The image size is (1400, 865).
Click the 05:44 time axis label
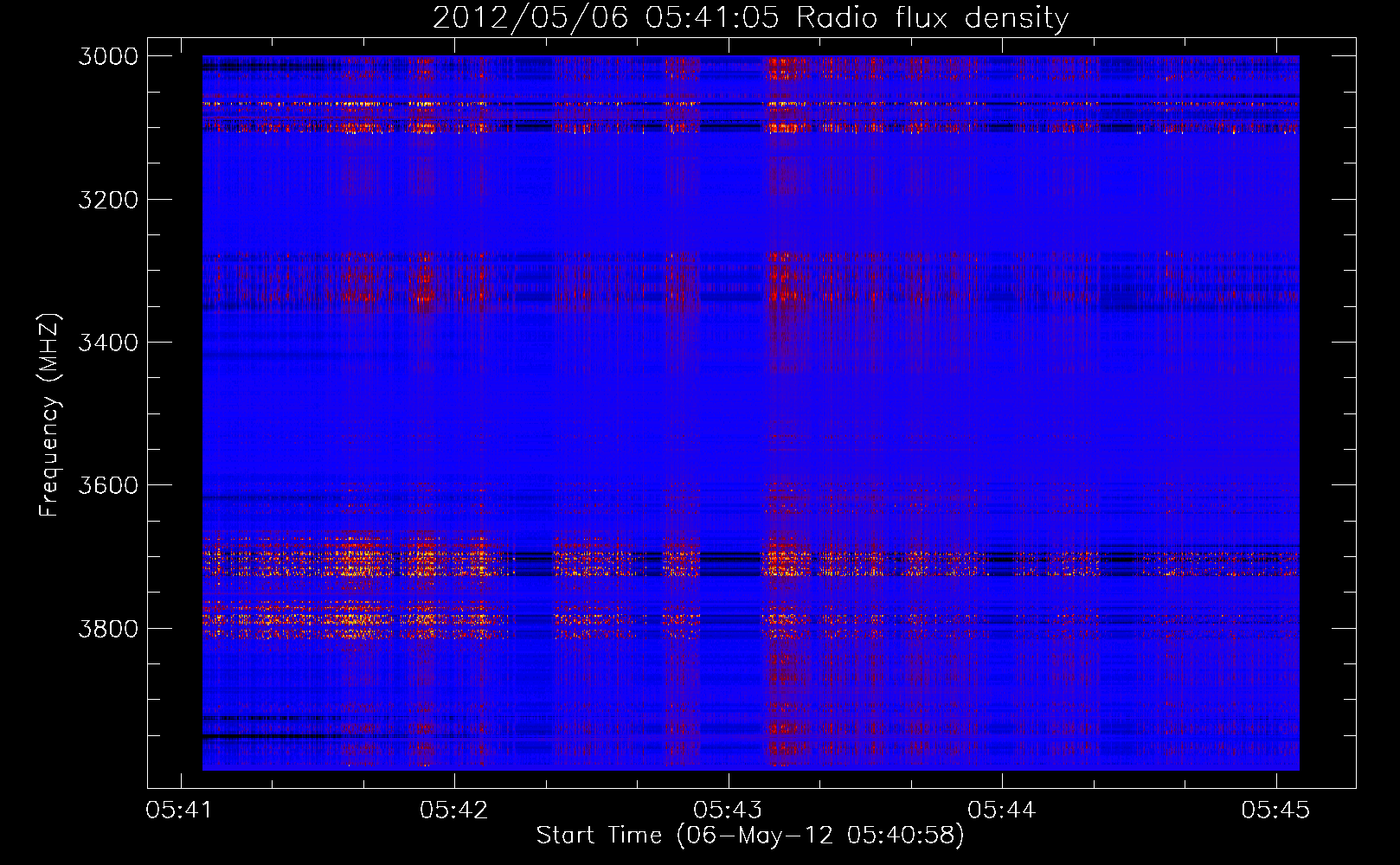tap(1001, 810)
